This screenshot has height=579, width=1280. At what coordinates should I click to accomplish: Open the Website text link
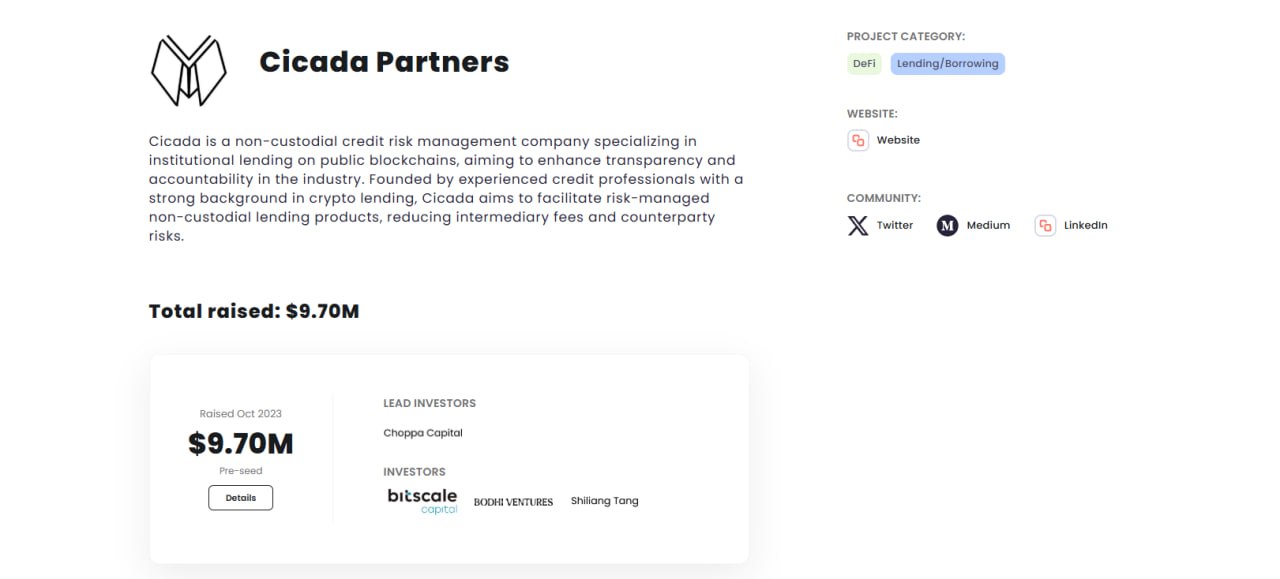[898, 140]
